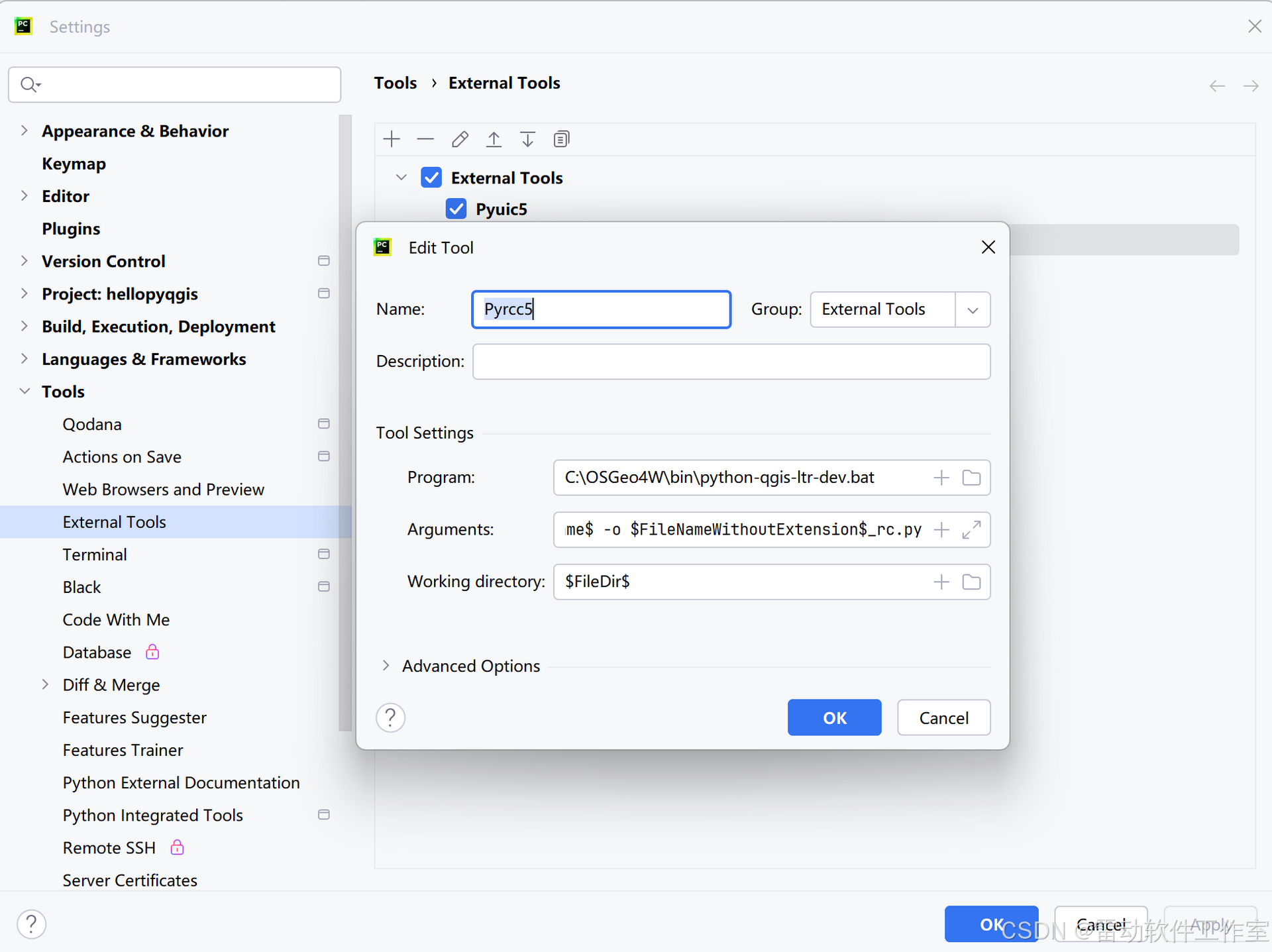Screen dimensions: 1272x952
Task: Expand Appearance & Behavior settings node
Action: point(25,131)
